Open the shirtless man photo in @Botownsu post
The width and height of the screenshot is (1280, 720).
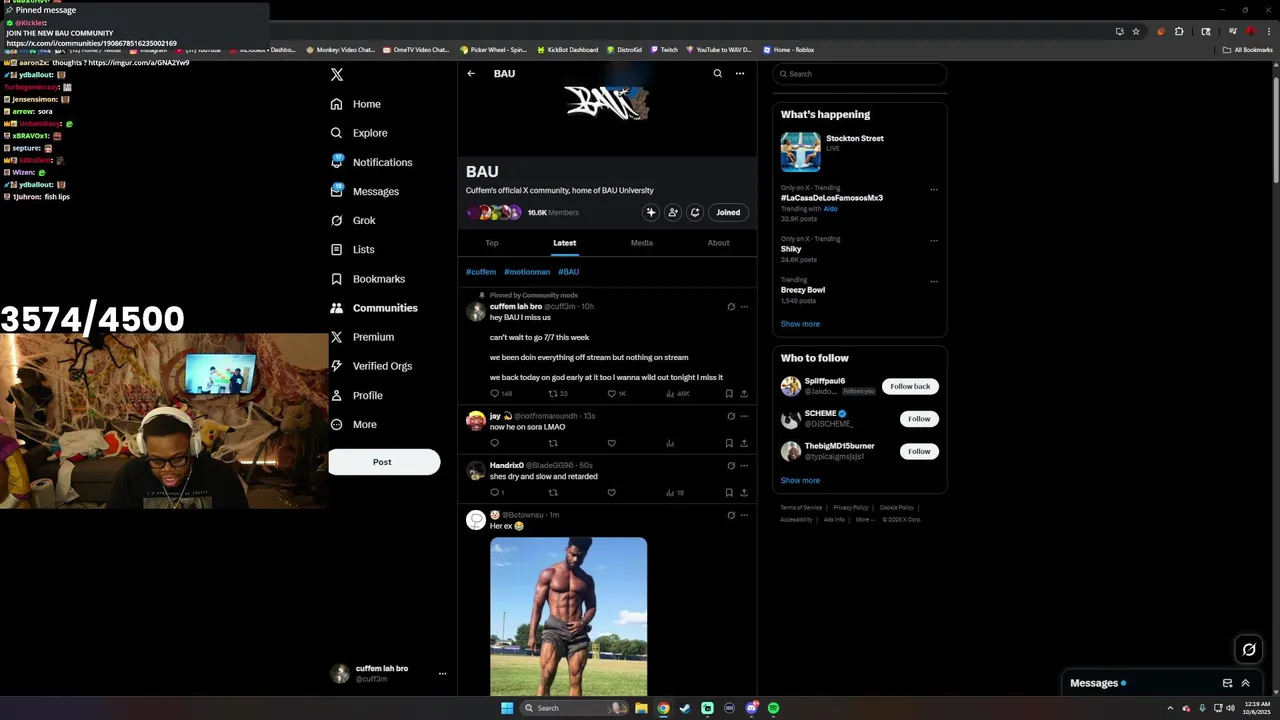pyautogui.click(x=568, y=616)
